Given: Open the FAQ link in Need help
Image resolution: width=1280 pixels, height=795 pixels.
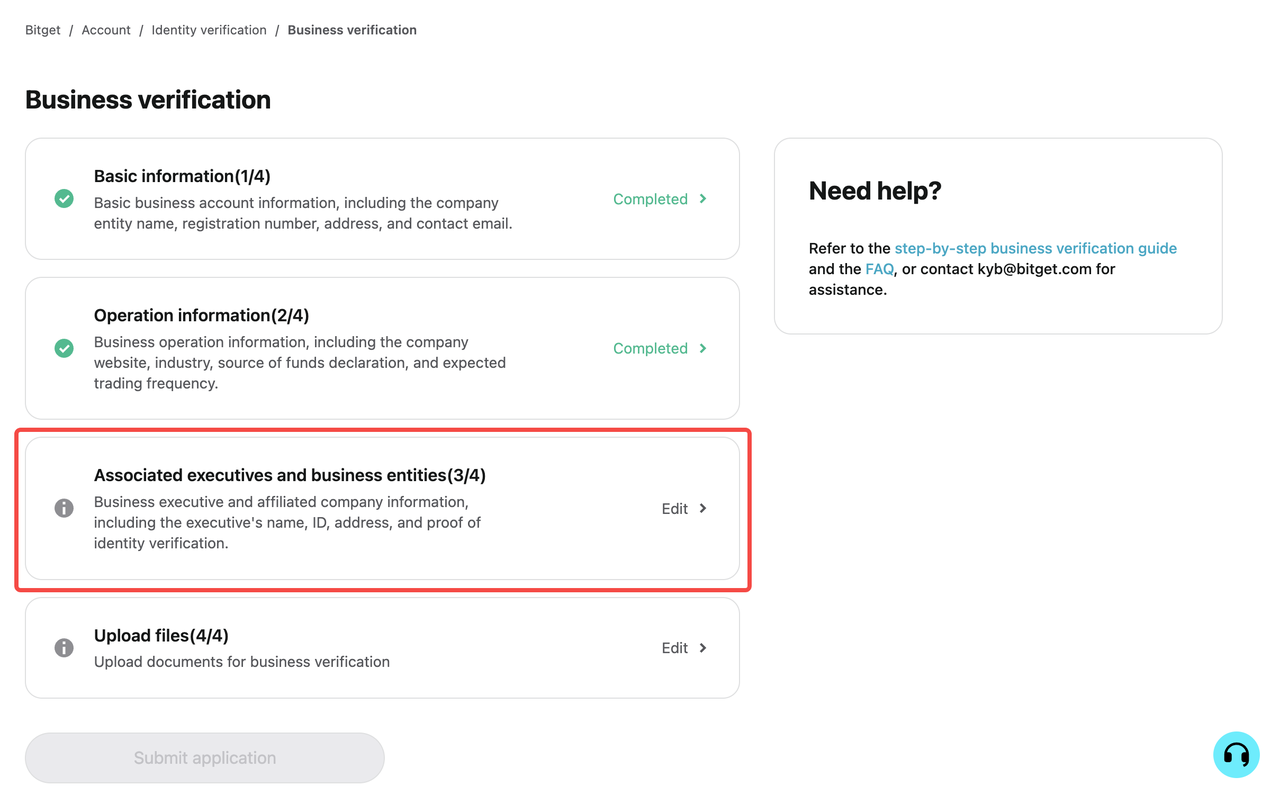Looking at the screenshot, I should (x=879, y=269).
